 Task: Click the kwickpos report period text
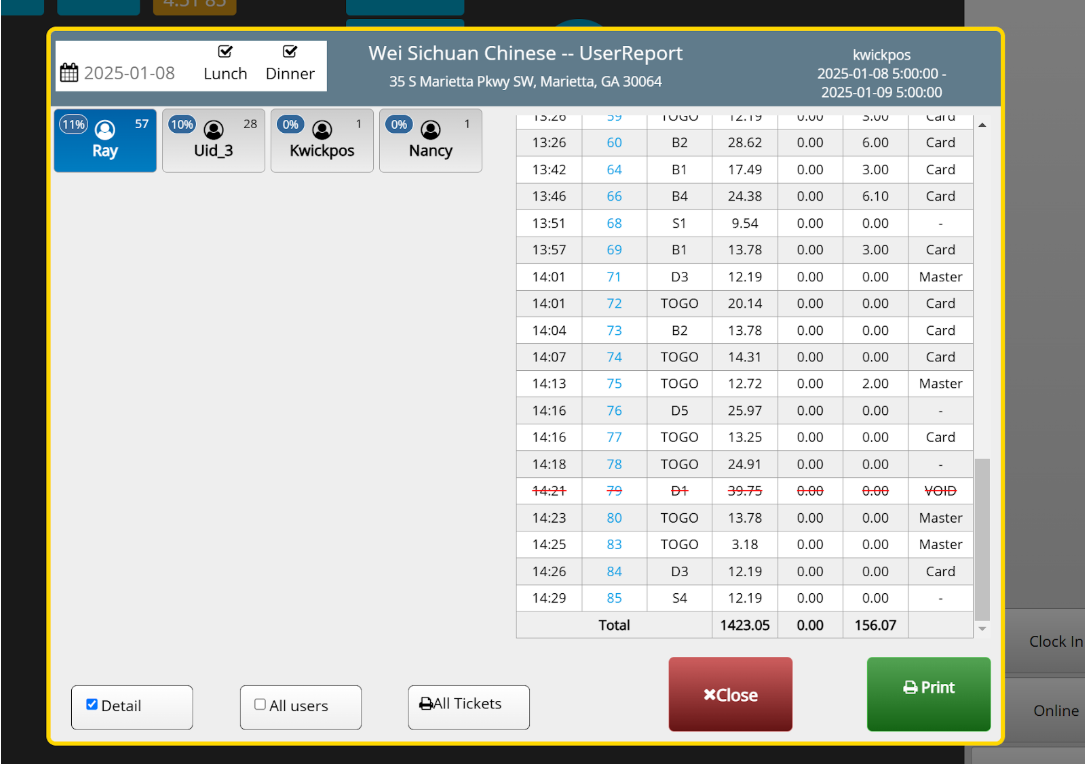pyautogui.click(x=882, y=73)
